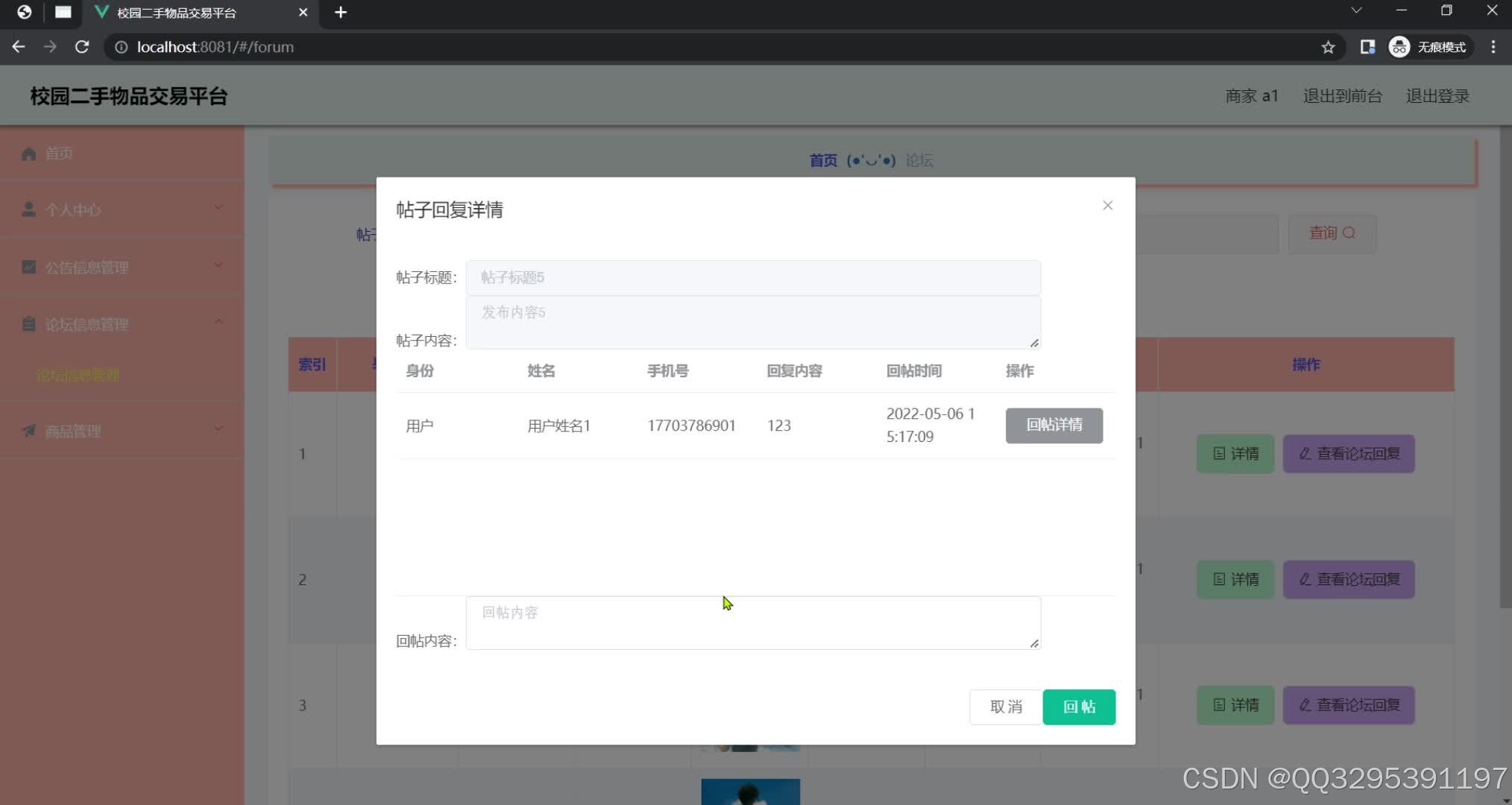Focus the 回帖内容 text area
This screenshot has height=805, width=1512.
coord(753,623)
